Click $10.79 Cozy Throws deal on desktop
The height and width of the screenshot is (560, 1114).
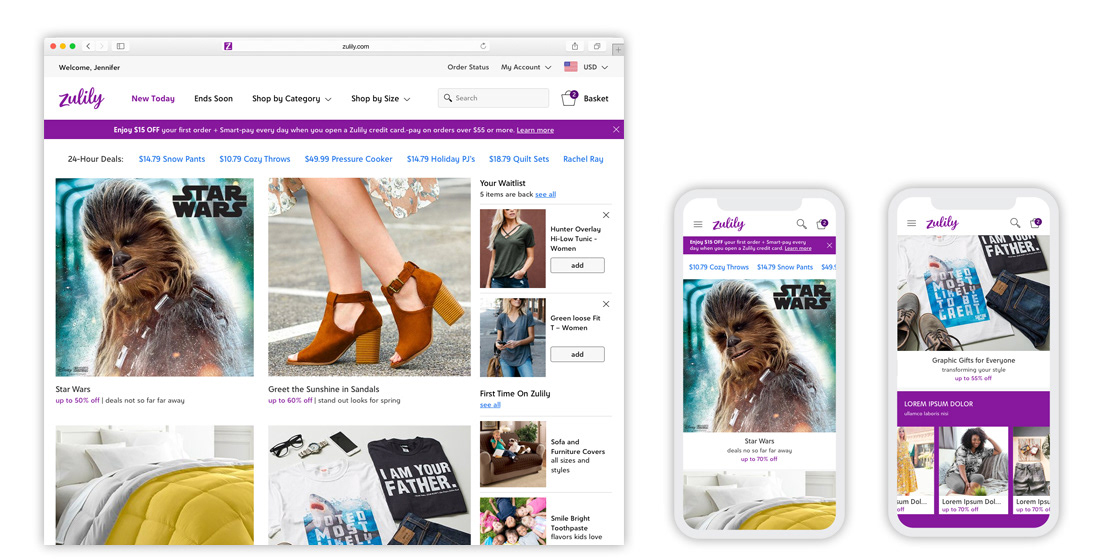click(254, 159)
